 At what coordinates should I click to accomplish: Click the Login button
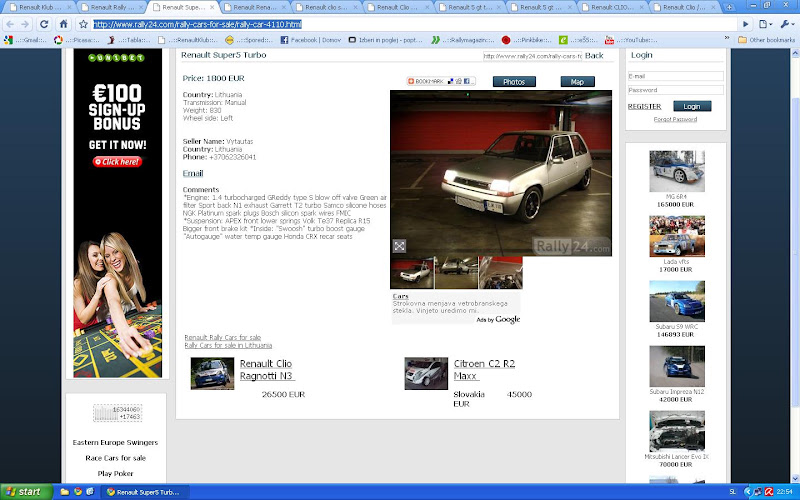[692, 106]
